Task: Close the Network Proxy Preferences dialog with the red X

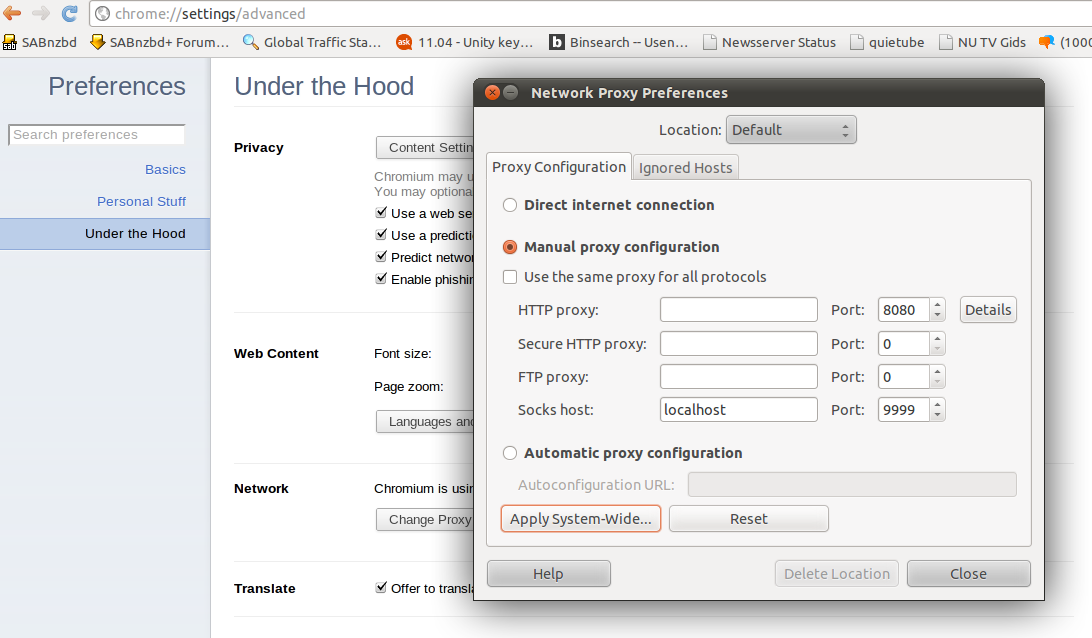Action: [x=492, y=93]
